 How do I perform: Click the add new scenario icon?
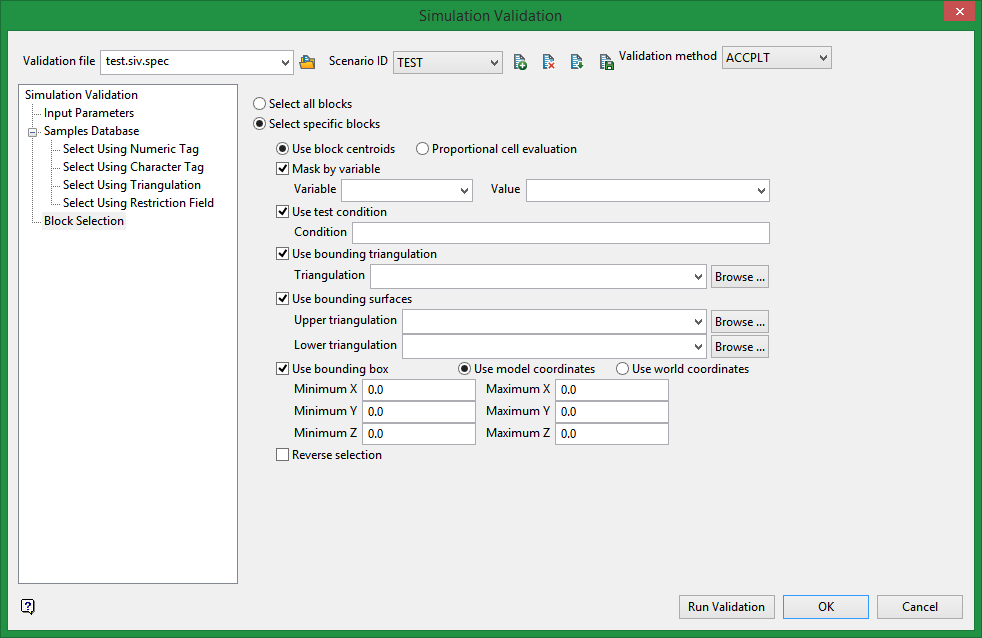520,62
